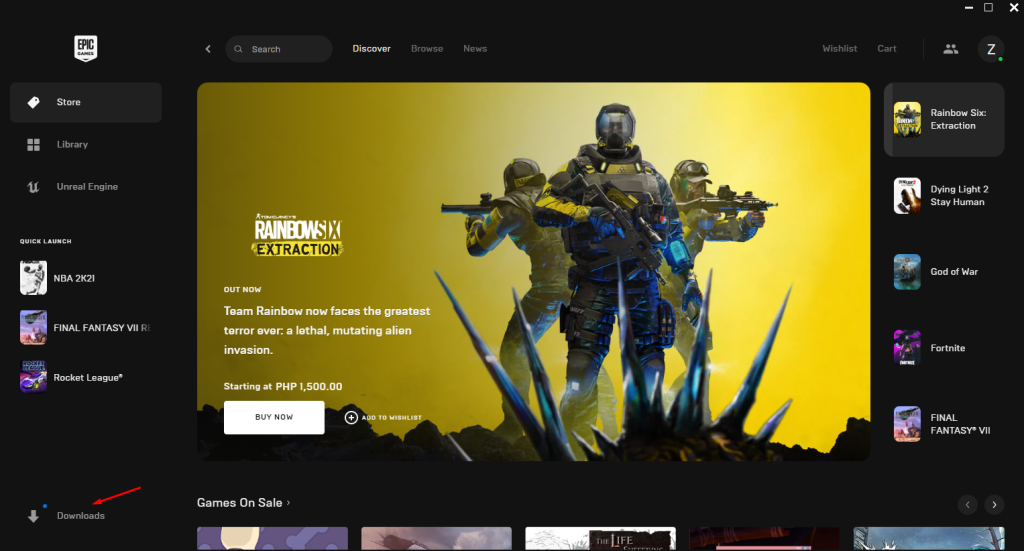Open the last visible Games On Sale thumbnail
Screen dimensions: 1024x551
pos(929,539)
